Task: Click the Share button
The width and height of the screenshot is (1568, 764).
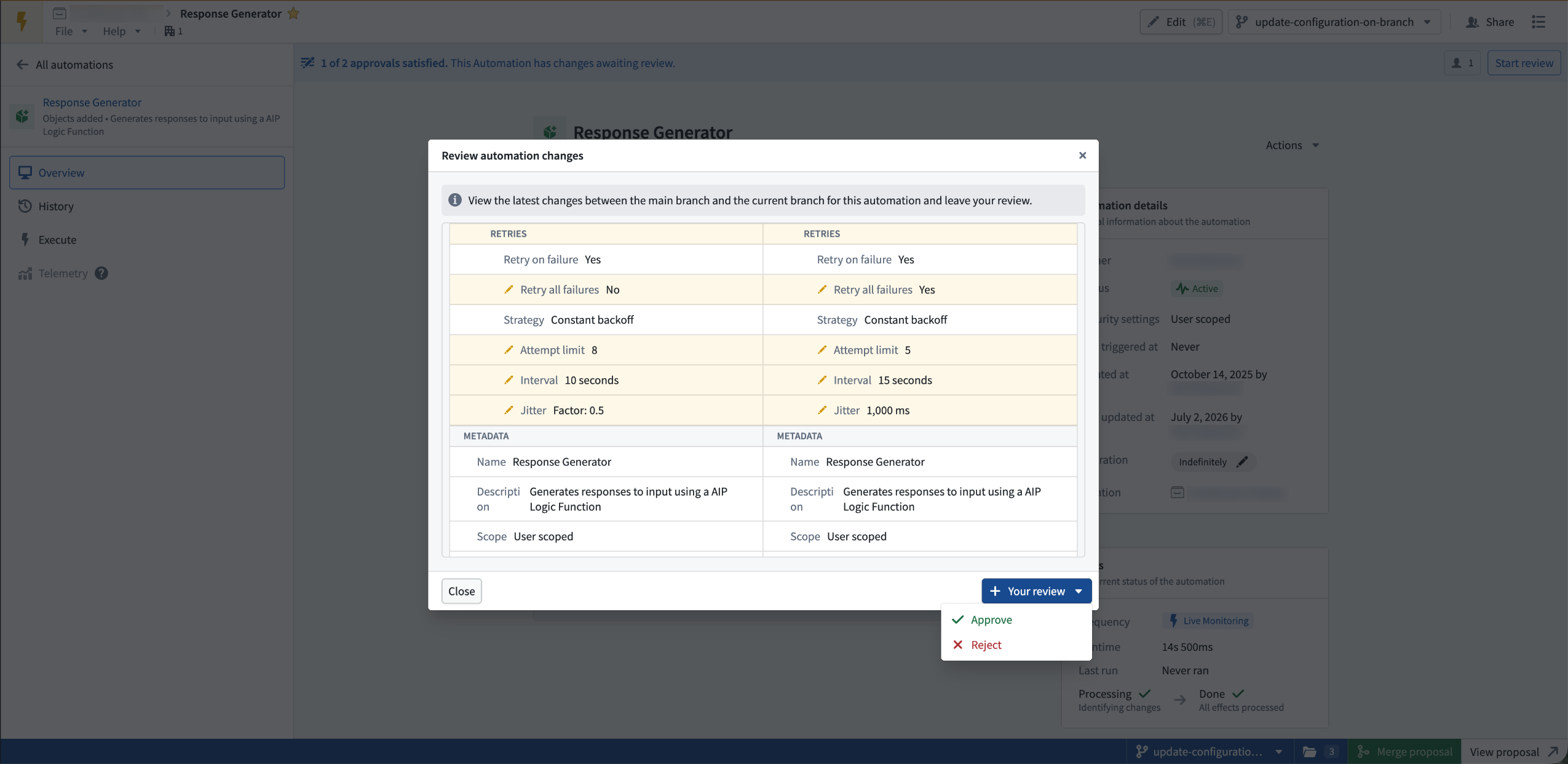Action: 1489,22
